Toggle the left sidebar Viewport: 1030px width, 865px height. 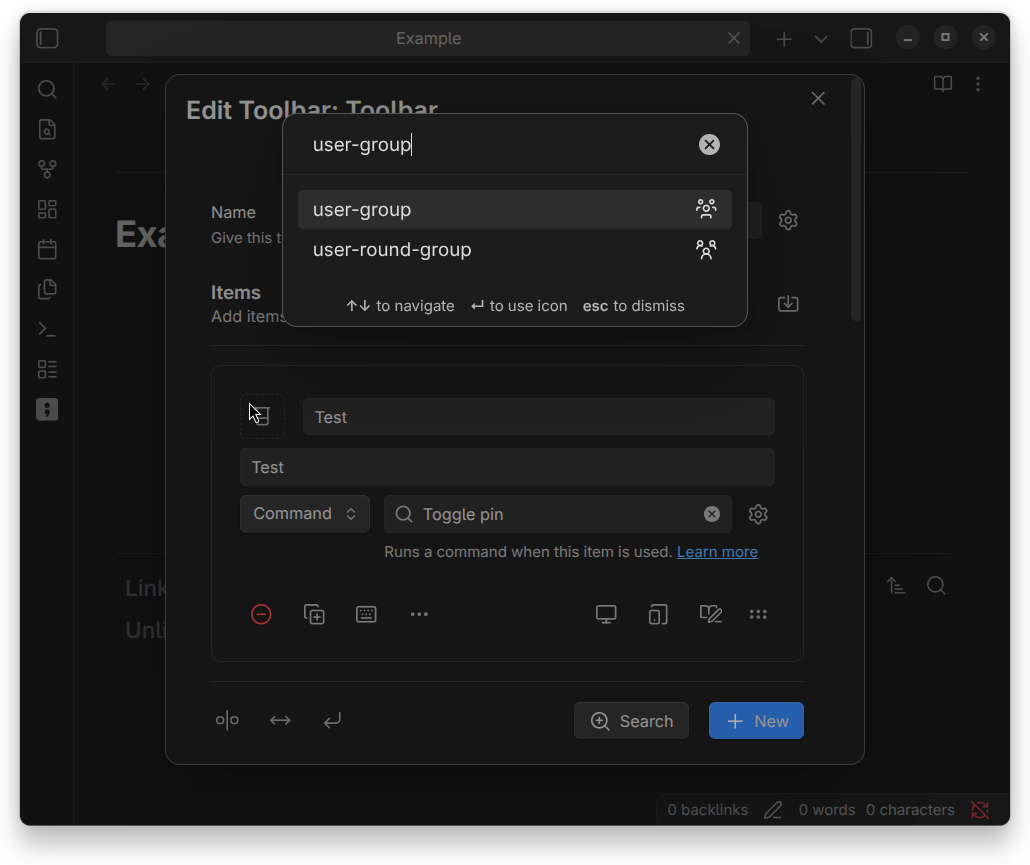click(47, 38)
